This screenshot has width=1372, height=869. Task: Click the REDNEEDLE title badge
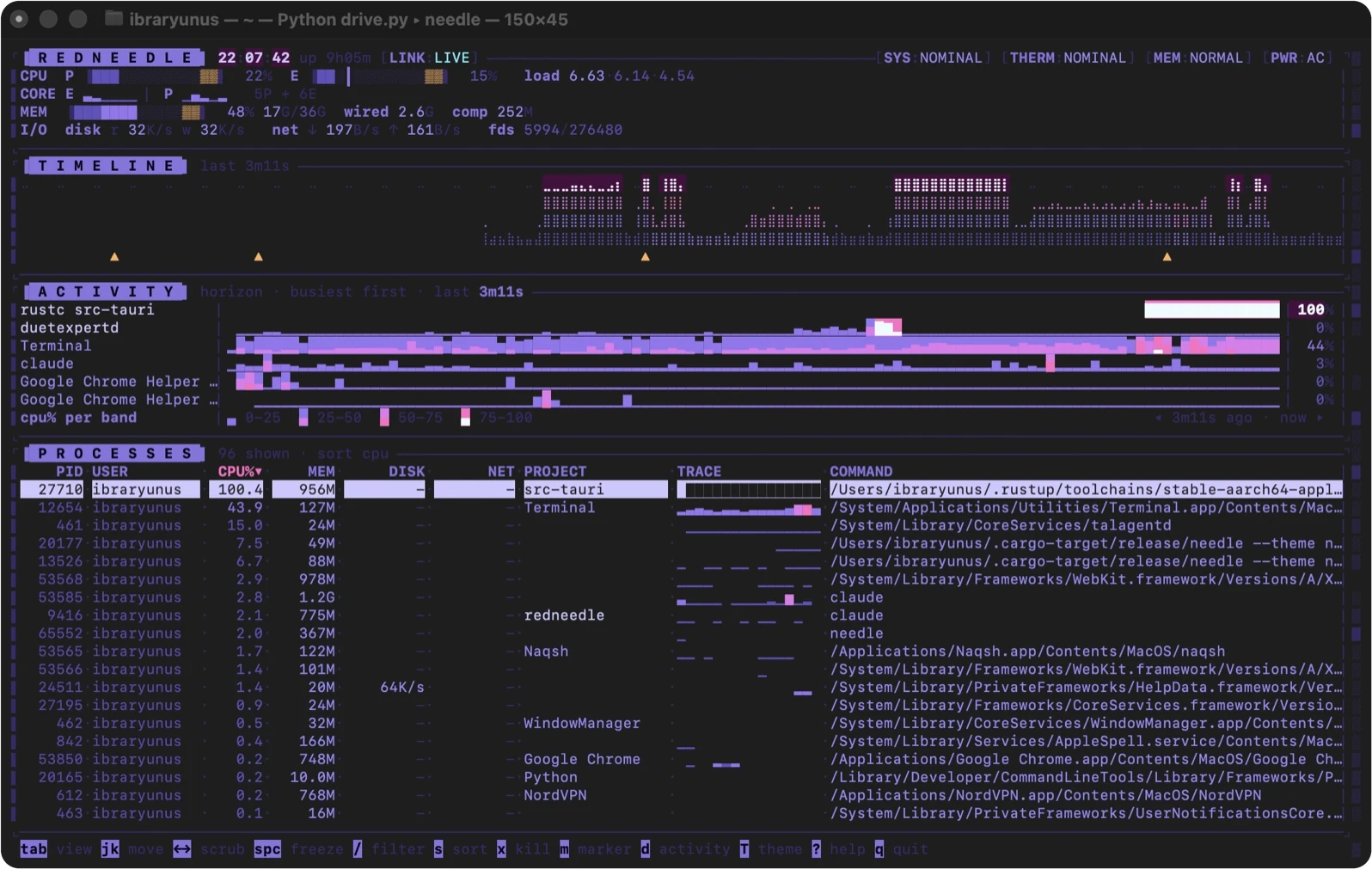(114, 58)
